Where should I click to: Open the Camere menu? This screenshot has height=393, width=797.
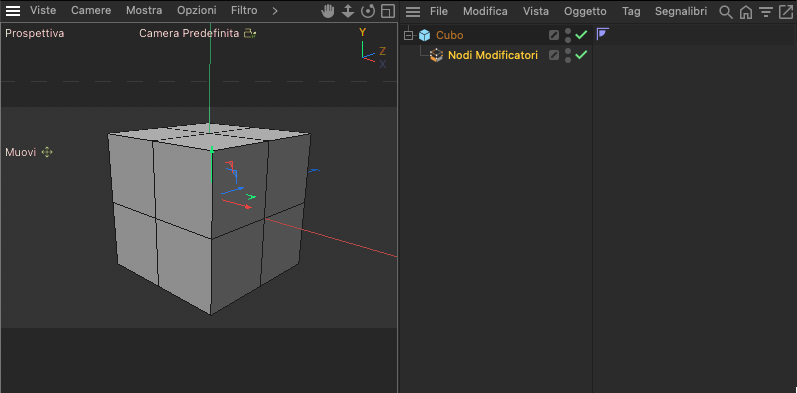click(91, 10)
